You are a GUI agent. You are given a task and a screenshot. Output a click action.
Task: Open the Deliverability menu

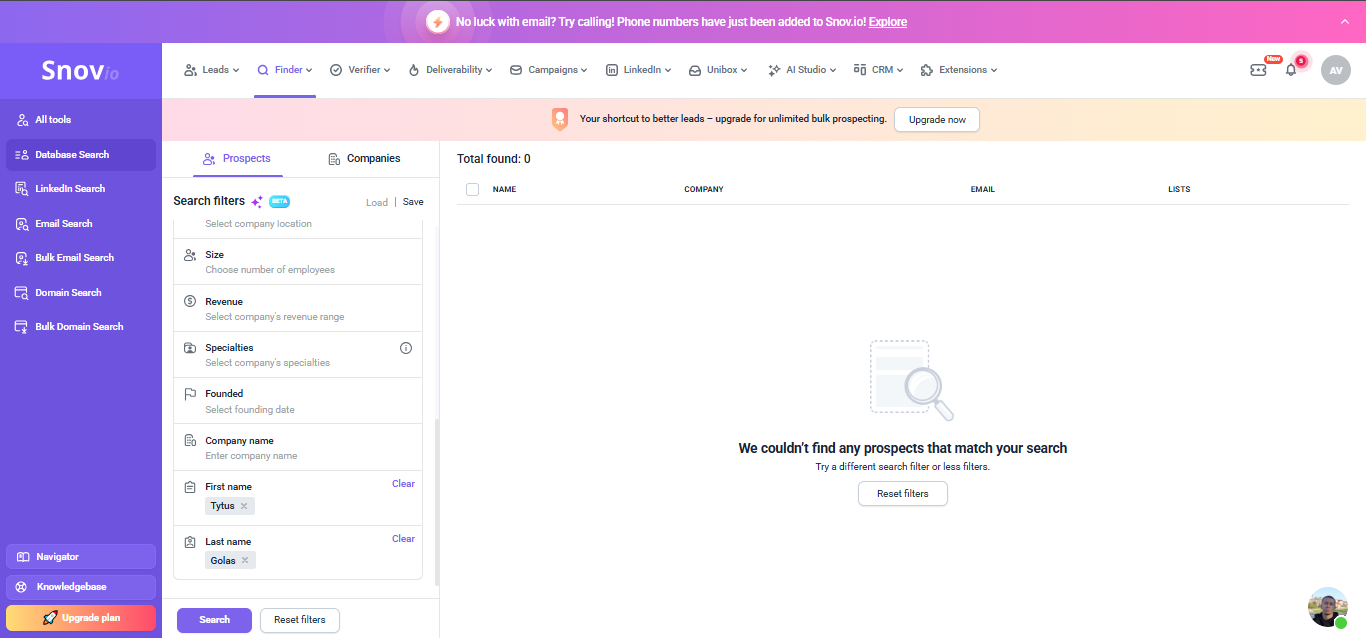point(451,70)
